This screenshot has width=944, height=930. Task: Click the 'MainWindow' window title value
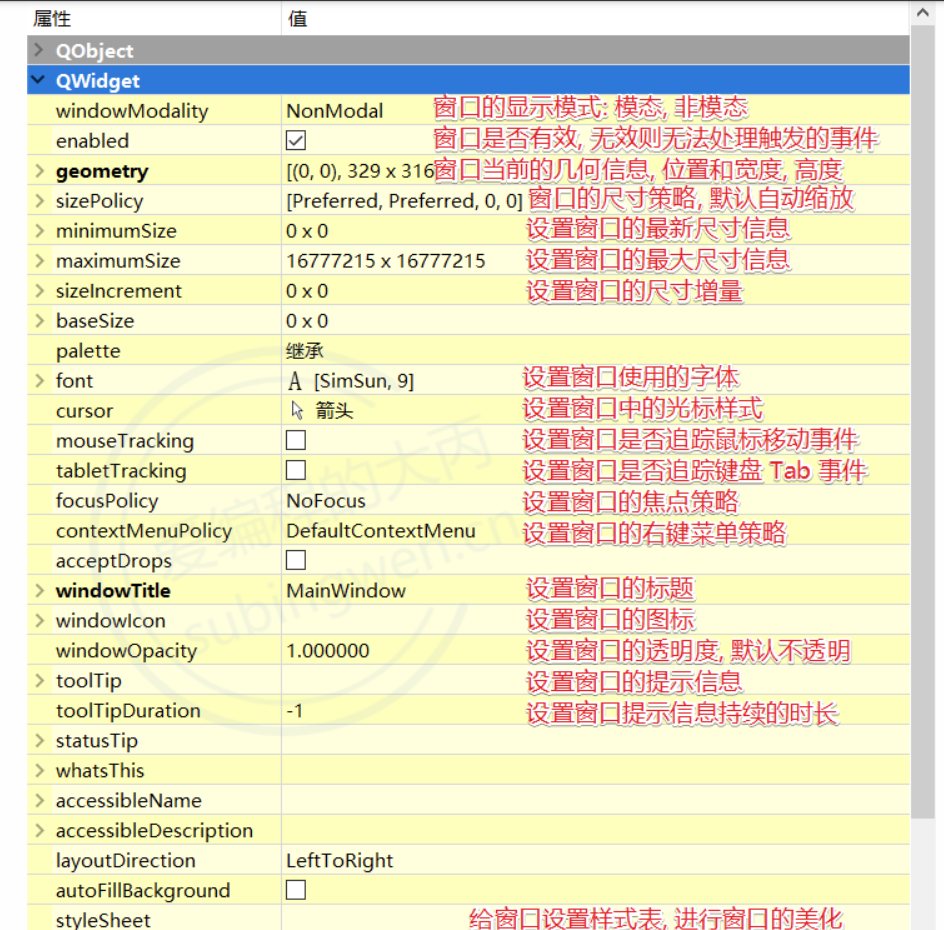pyautogui.click(x=346, y=591)
